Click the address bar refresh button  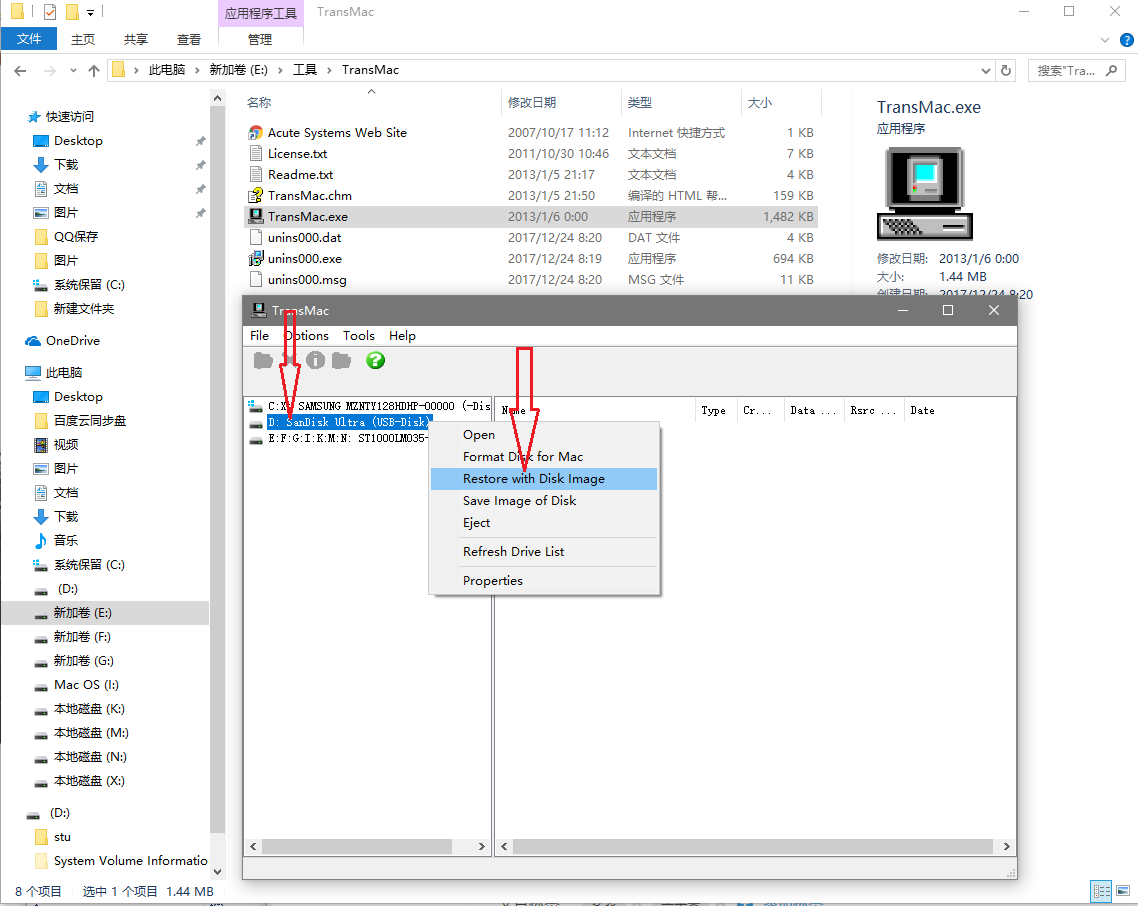(x=1006, y=70)
